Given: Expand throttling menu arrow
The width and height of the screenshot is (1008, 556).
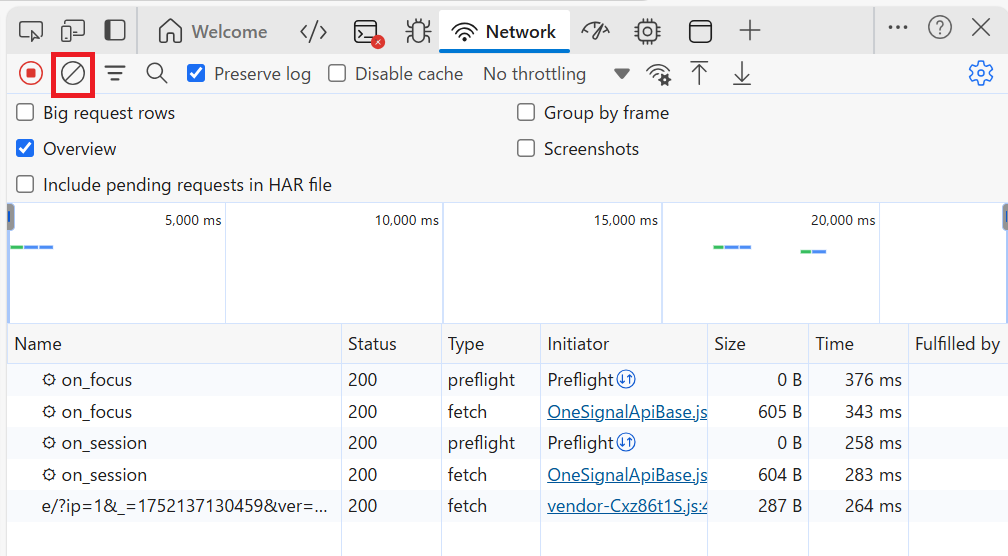Looking at the screenshot, I should (x=621, y=74).
